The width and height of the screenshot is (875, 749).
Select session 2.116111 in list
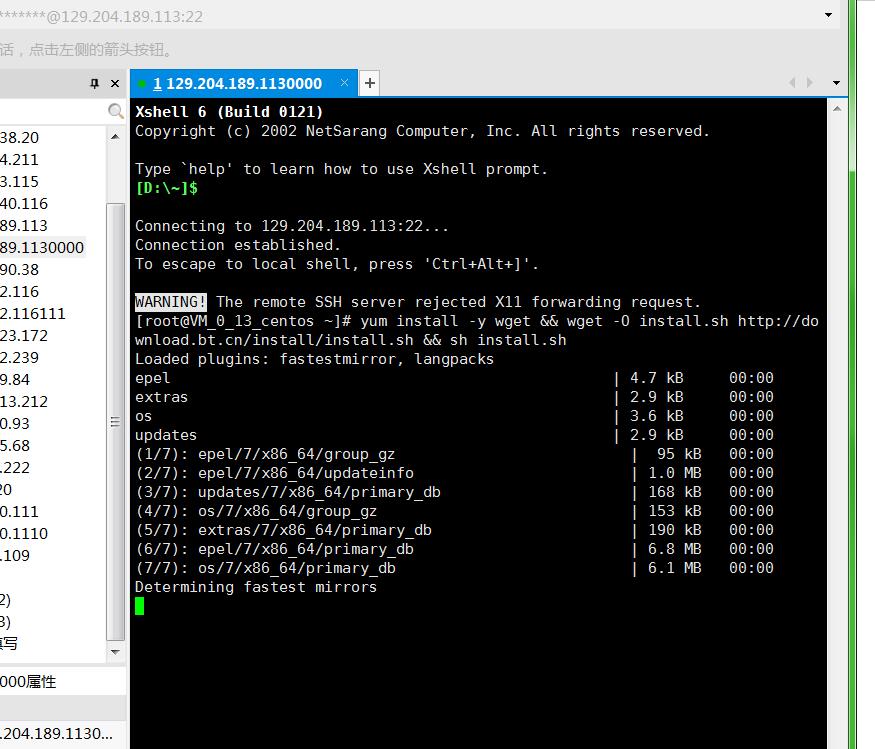33,313
